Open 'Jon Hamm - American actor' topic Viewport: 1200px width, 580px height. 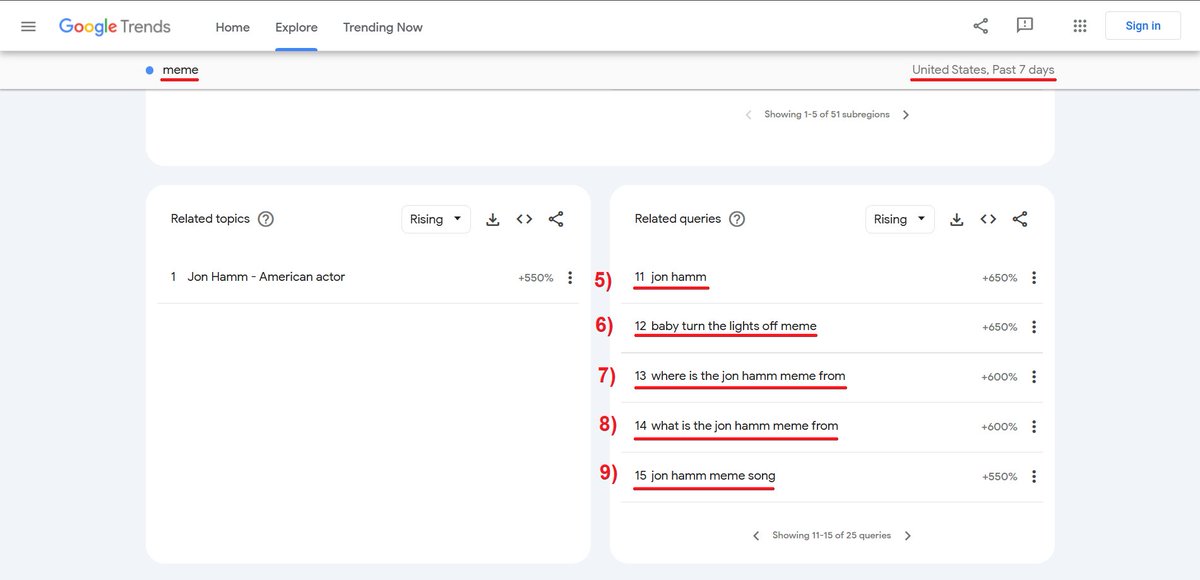tap(266, 277)
